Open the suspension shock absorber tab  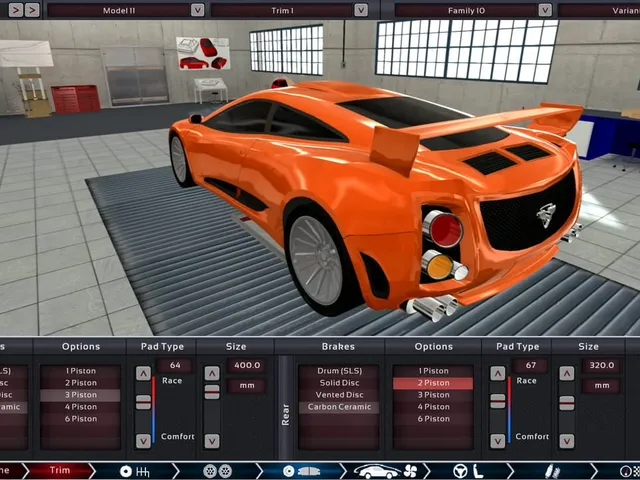click(x=551, y=471)
